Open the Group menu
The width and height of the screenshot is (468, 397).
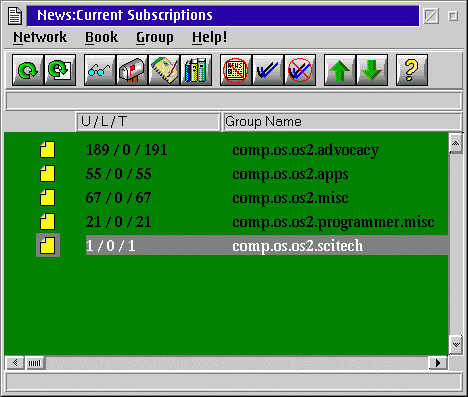click(x=155, y=37)
